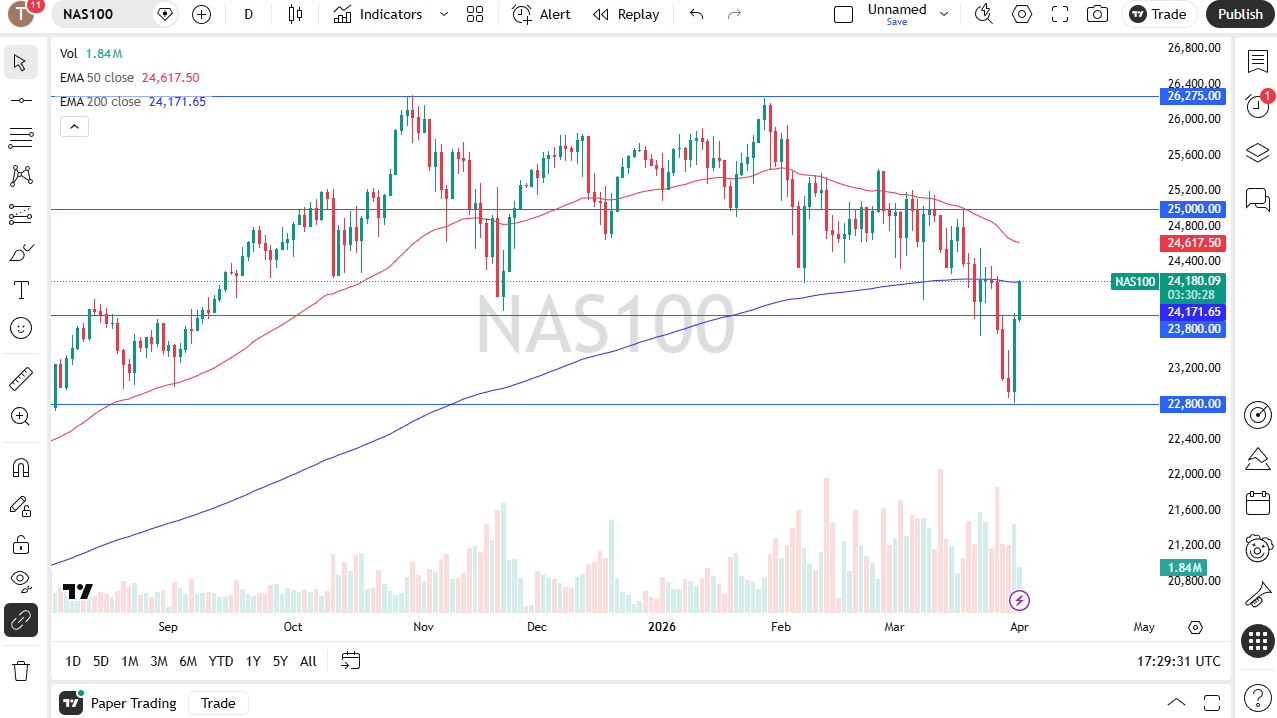This screenshot has height=718, width=1277.
Task: Collapse the indicator legend with the arrow
Action: click(74, 126)
